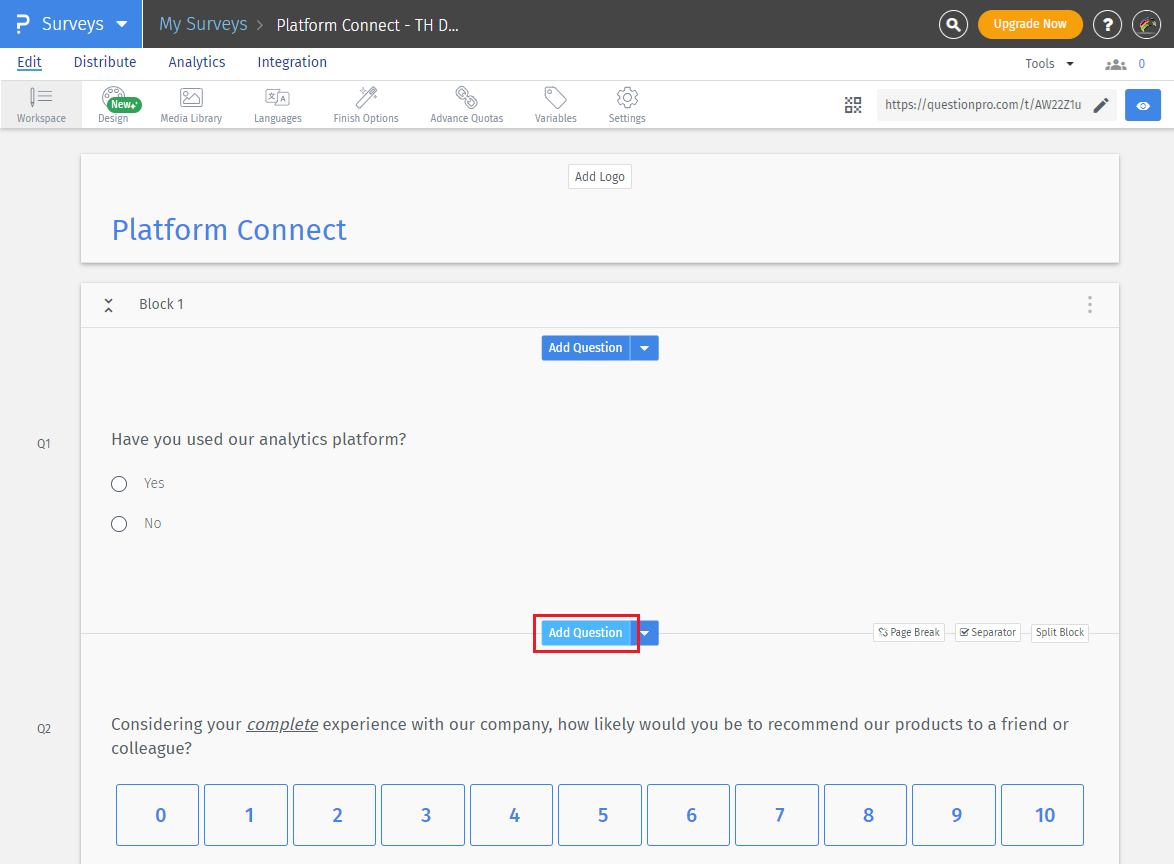Select rating 7 on the NPS scale

point(780,815)
